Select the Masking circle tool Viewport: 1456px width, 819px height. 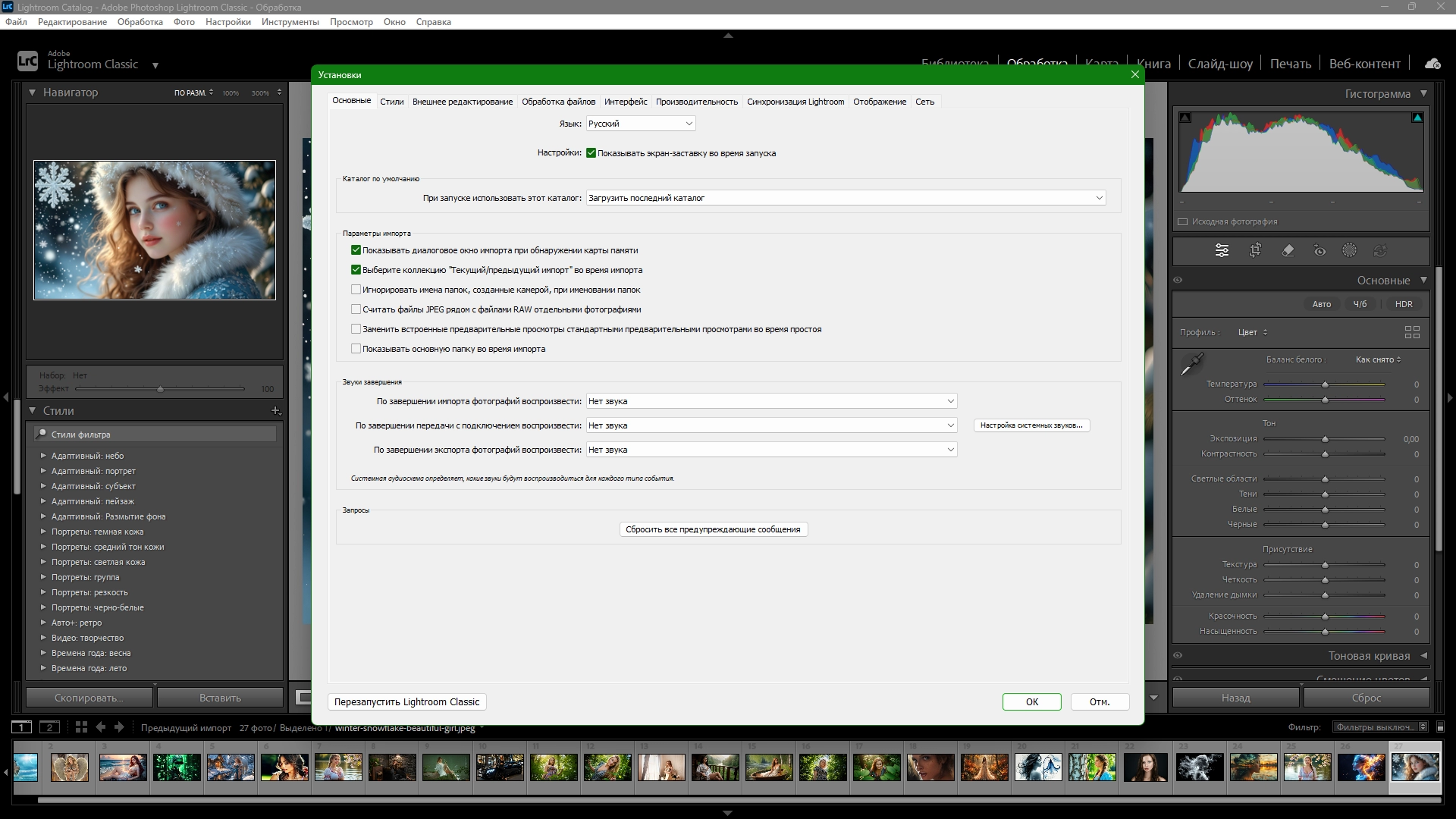pos(1349,251)
